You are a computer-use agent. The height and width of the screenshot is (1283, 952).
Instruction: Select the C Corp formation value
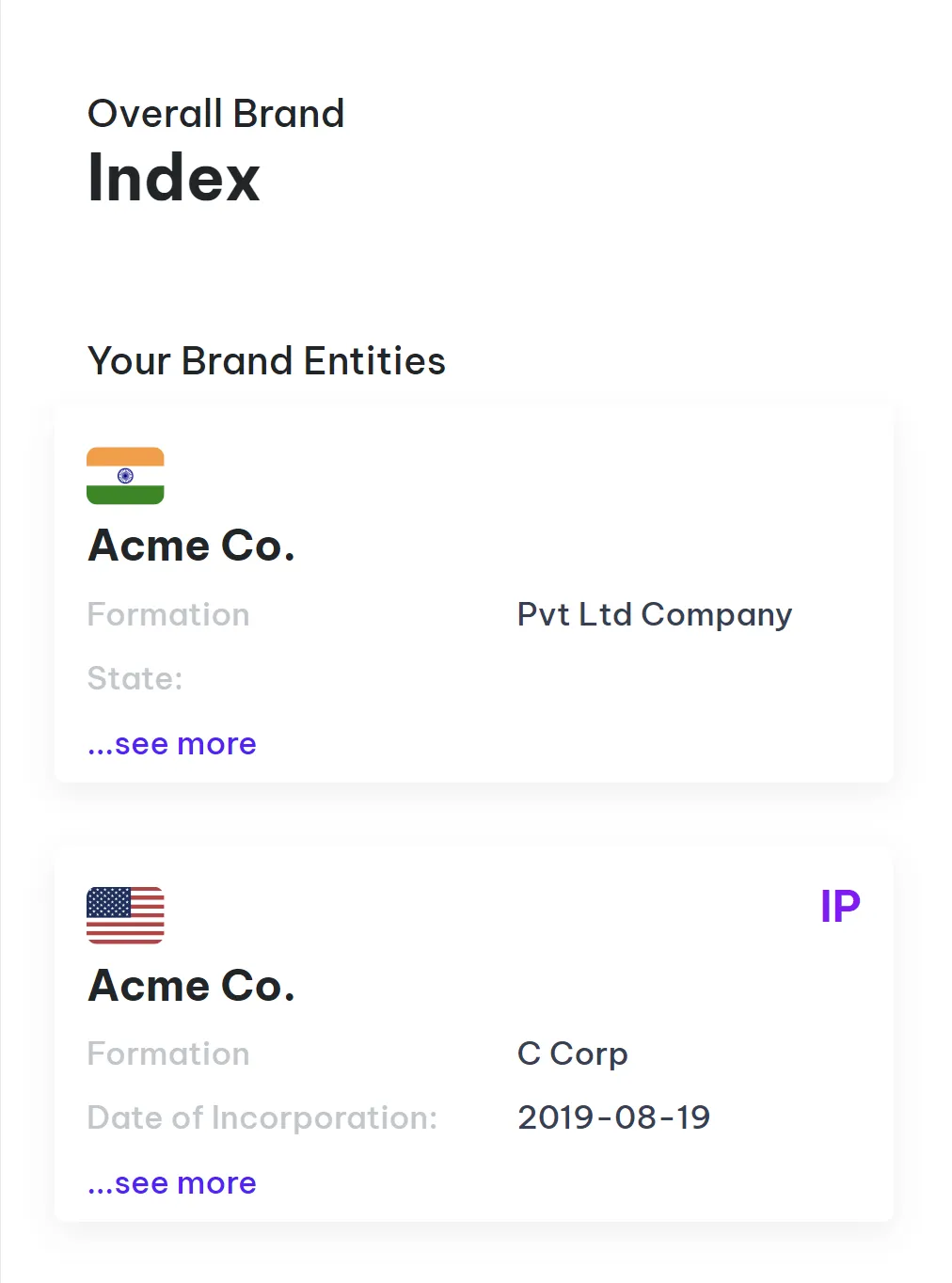point(572,1054)
